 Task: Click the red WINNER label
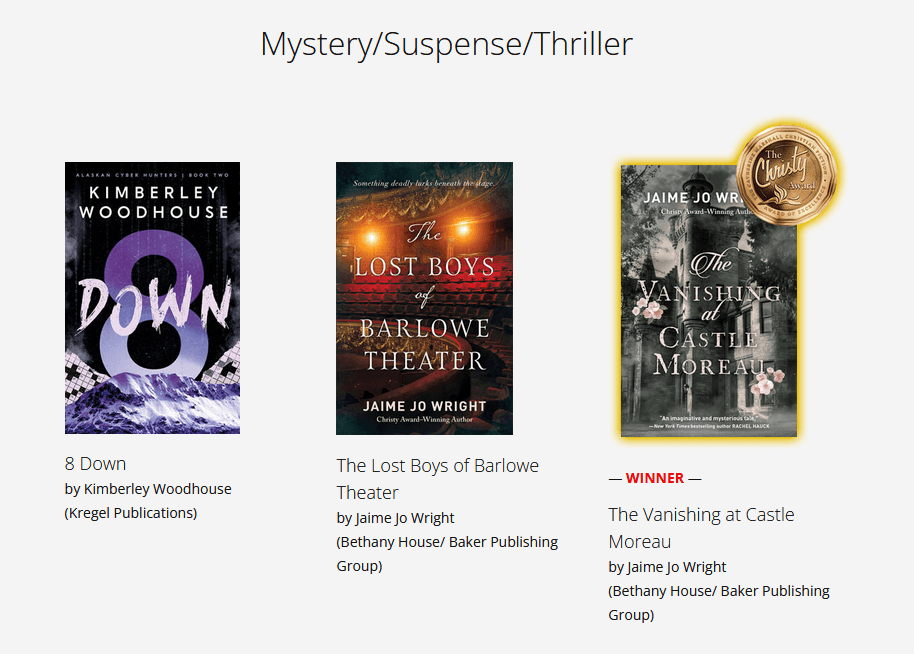655,478
